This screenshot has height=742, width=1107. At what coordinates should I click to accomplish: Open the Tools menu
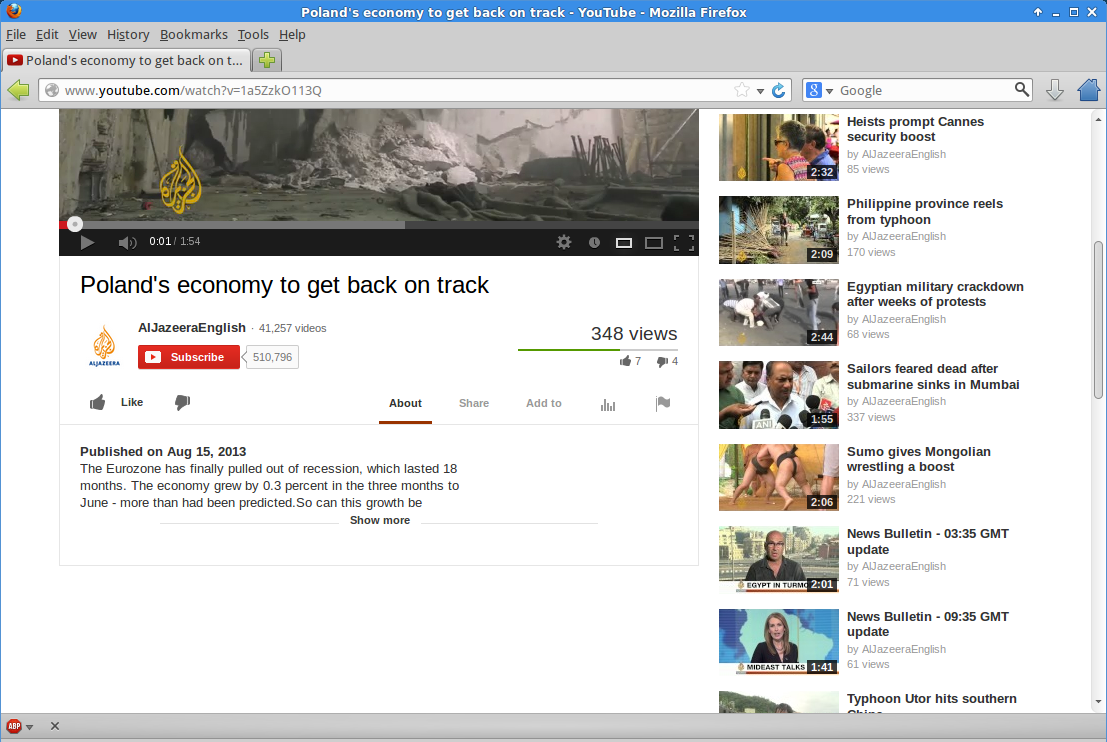pos(253,35)
